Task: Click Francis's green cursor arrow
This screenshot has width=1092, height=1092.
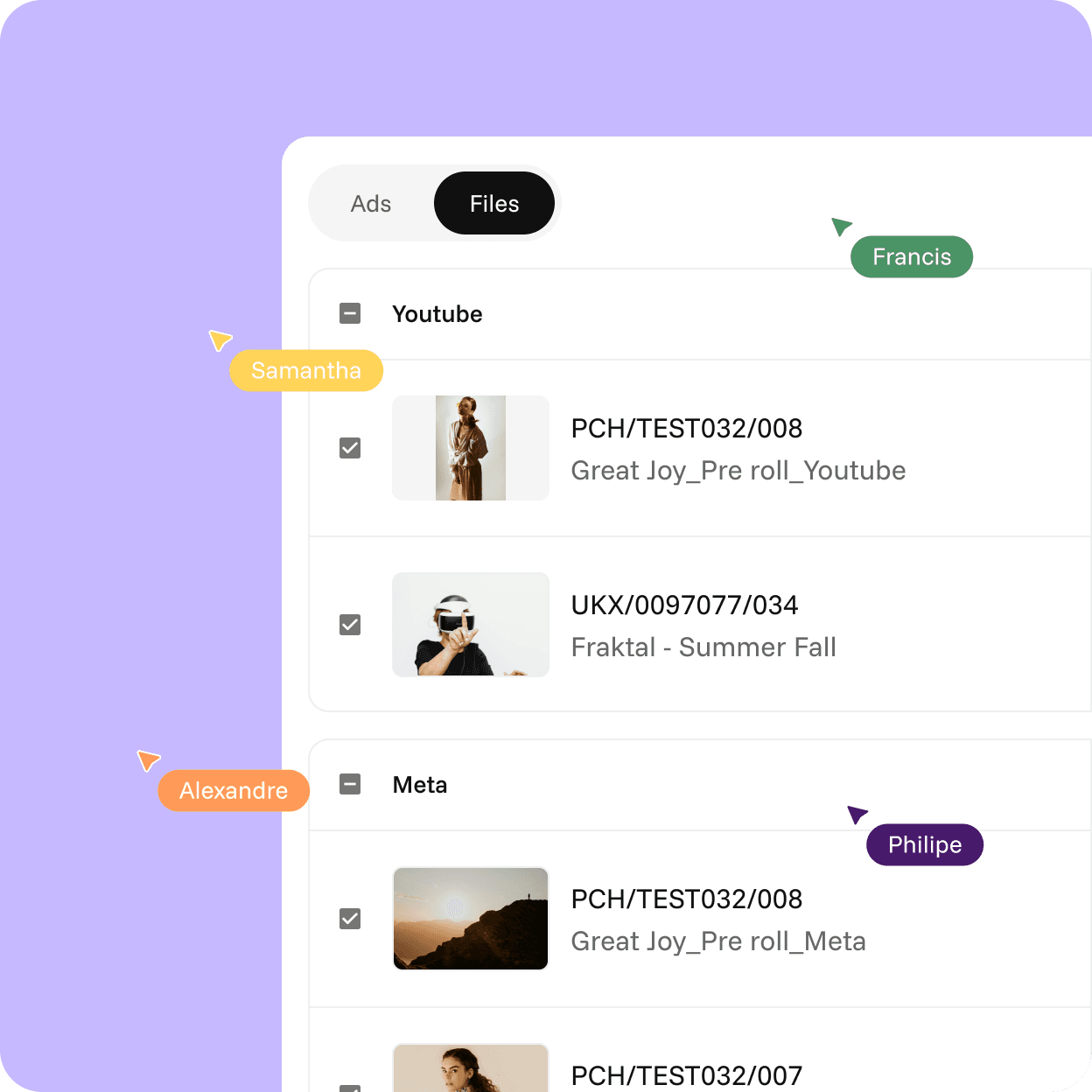Action: 841,227
